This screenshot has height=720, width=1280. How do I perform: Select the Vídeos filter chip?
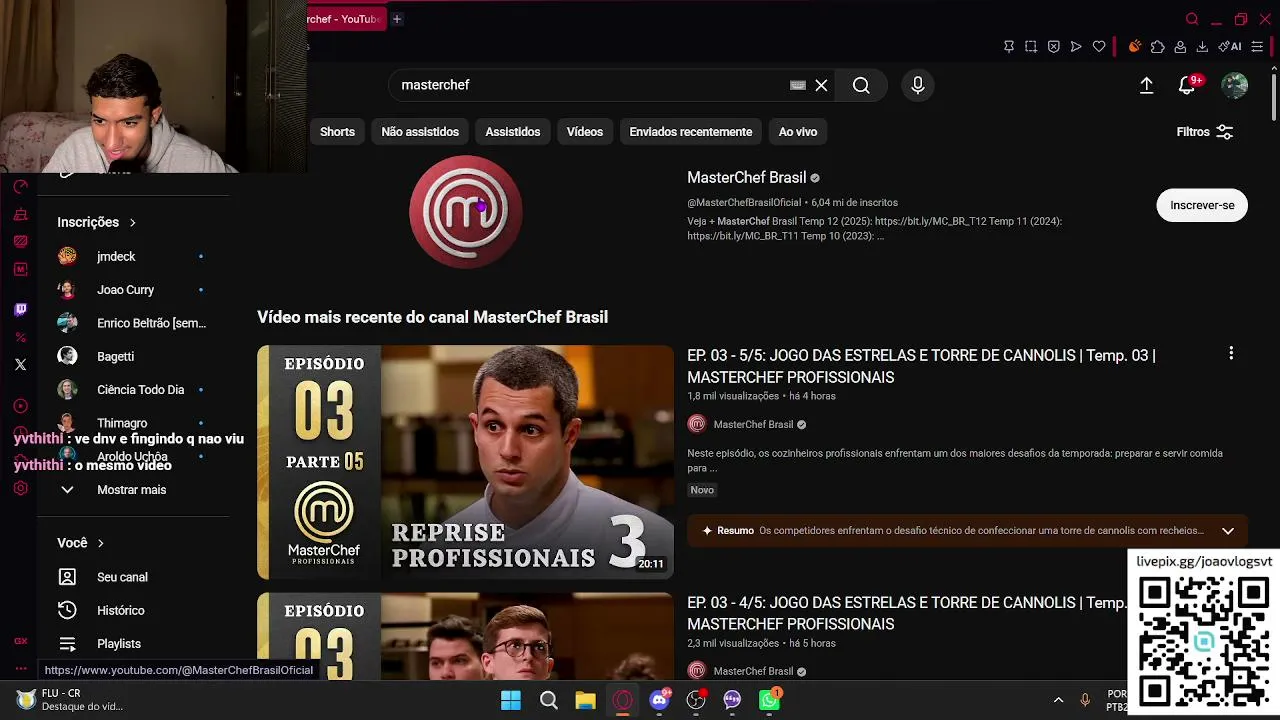(585, 132)
